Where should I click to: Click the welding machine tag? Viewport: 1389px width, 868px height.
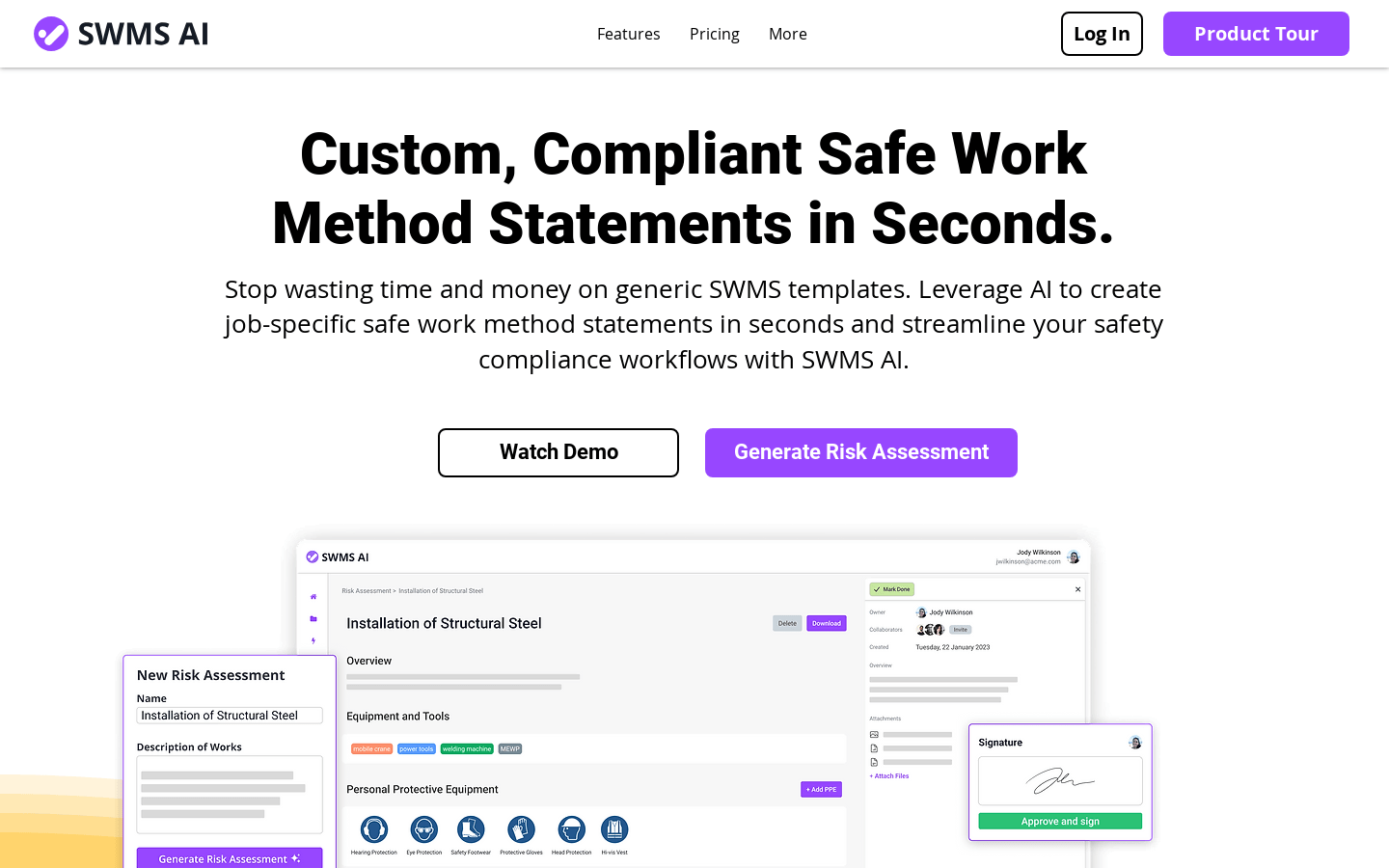click(467, 748)
